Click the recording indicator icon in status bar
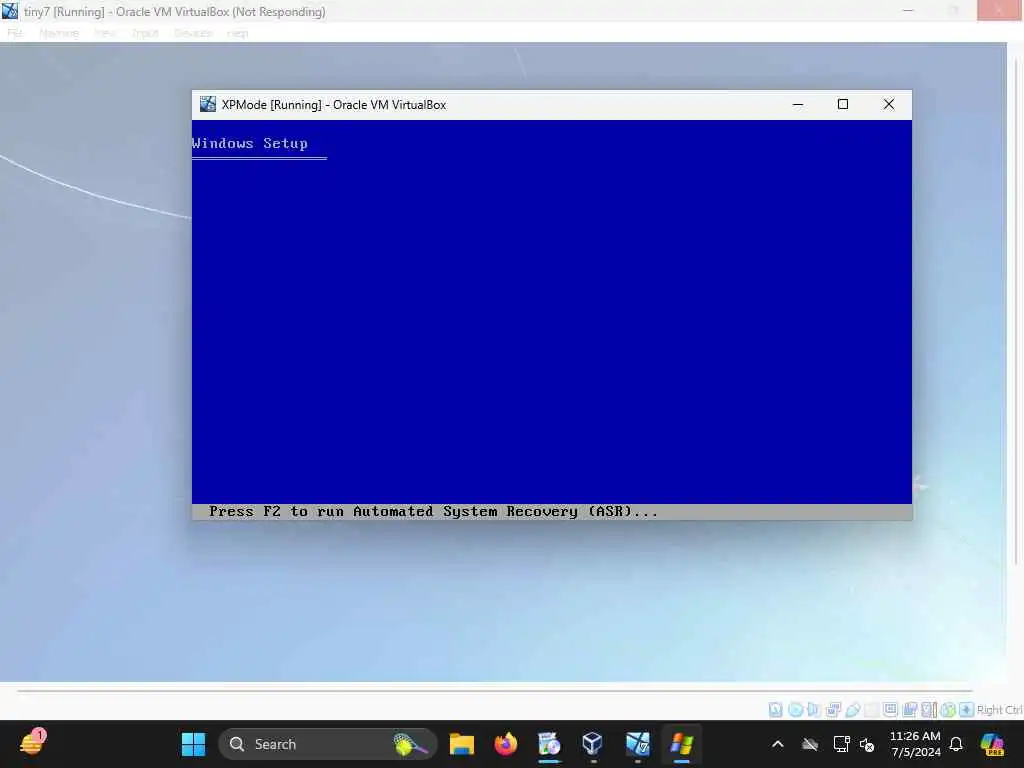1024x768 pixels. (x=910, y=709)
